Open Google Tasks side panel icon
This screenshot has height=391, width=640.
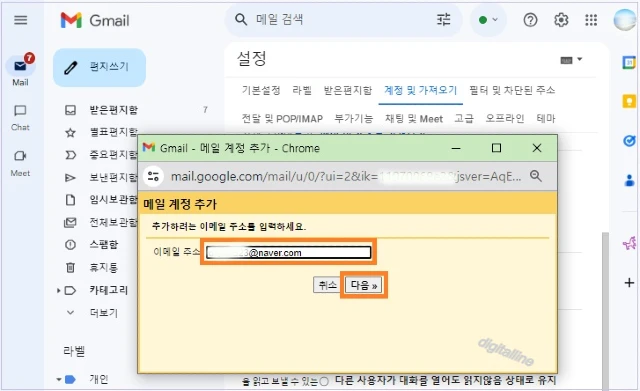point(629,141)
